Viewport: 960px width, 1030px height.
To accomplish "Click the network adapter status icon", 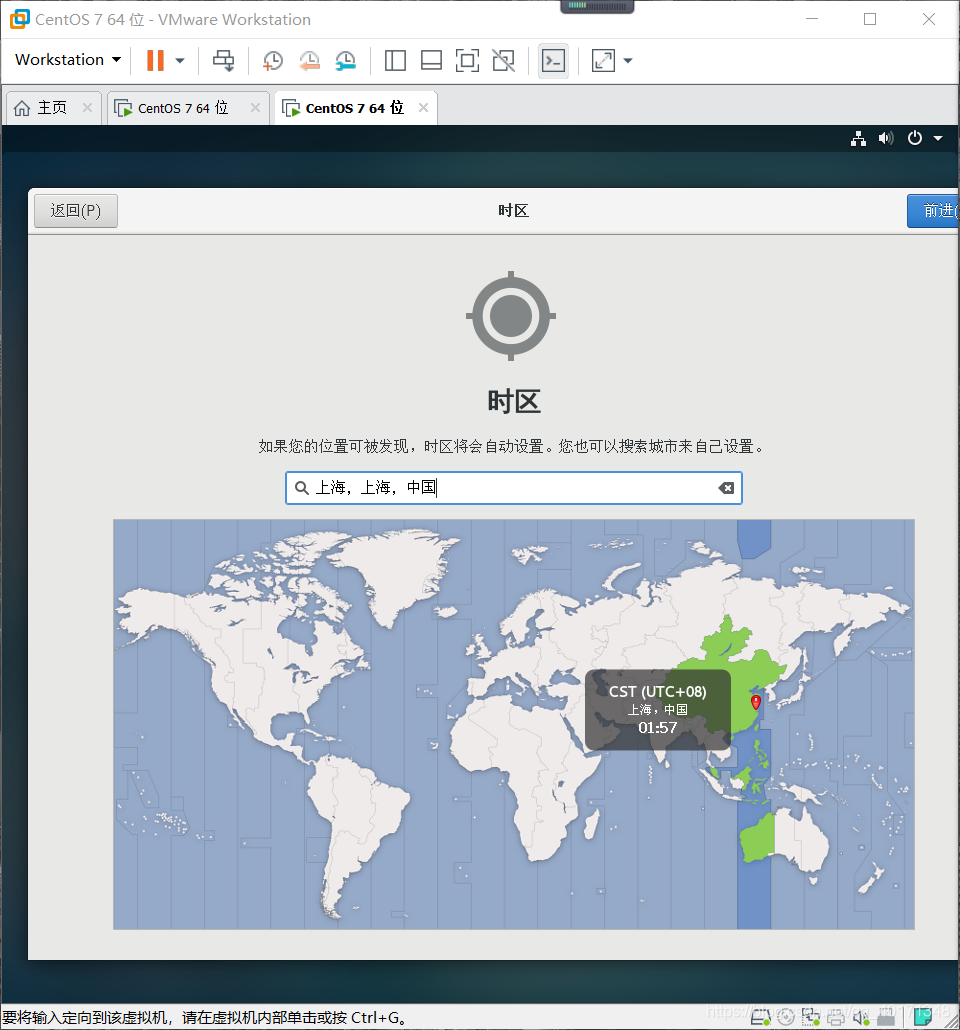I will (811, 1018).
